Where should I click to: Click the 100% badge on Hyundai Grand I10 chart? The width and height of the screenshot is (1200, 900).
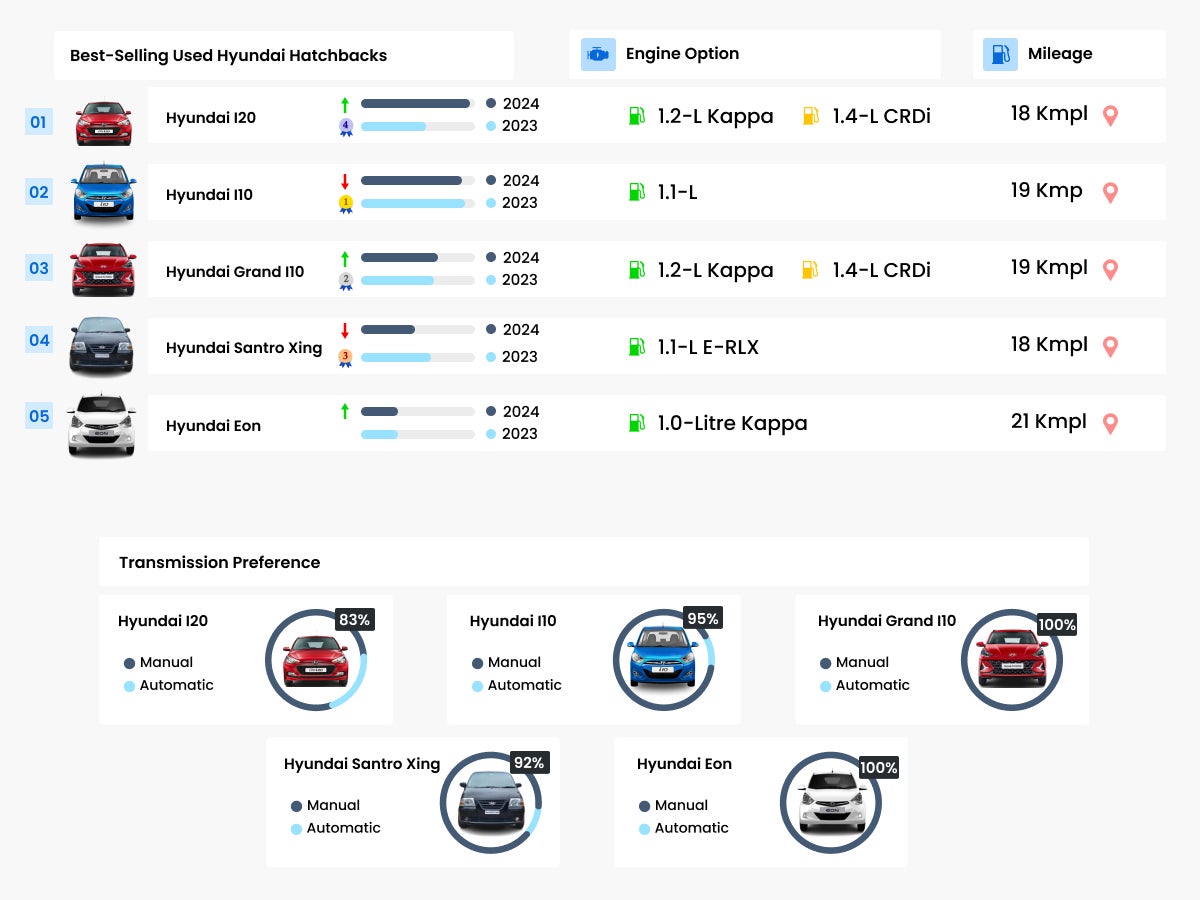pos(1057,625)
